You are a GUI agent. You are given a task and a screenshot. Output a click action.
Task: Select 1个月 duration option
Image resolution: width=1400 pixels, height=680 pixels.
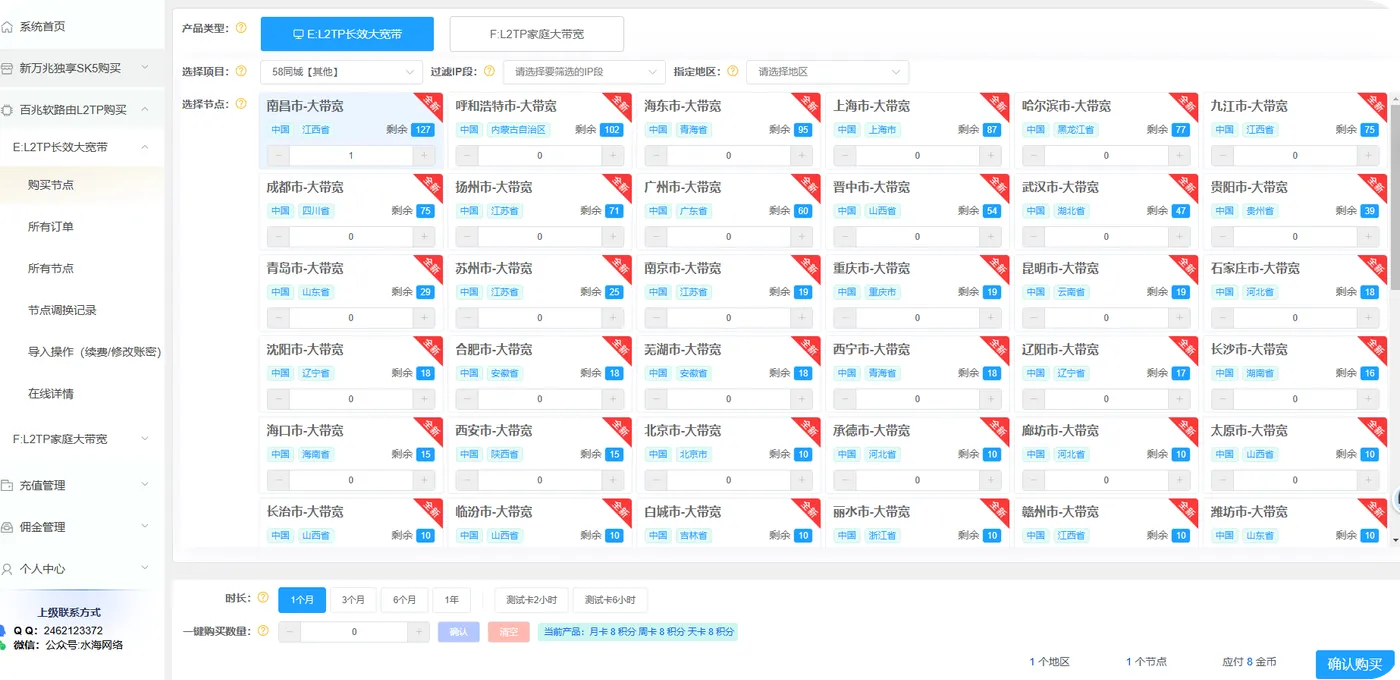pyautogui.click(x=302, y=600)
